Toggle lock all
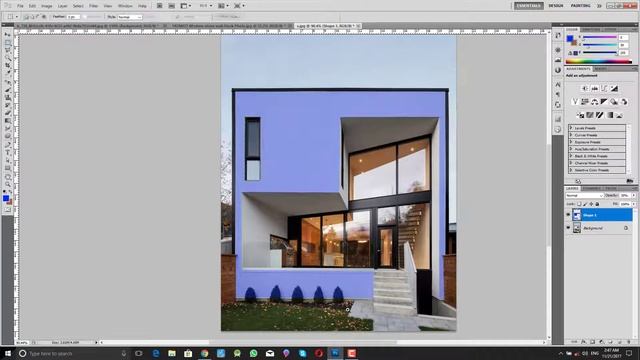 pos(597,204)
